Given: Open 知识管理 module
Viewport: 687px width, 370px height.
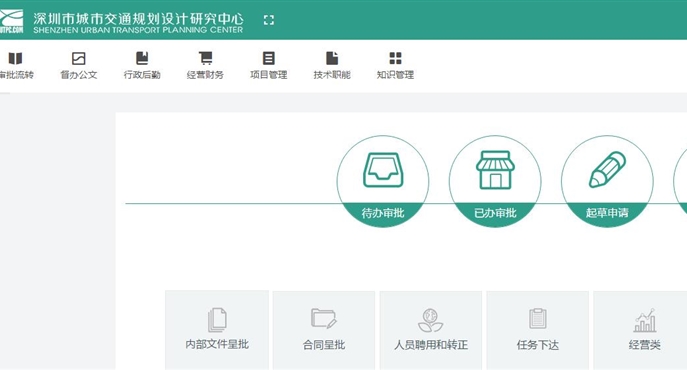Looking at the screenshot, I should (395, 66).
